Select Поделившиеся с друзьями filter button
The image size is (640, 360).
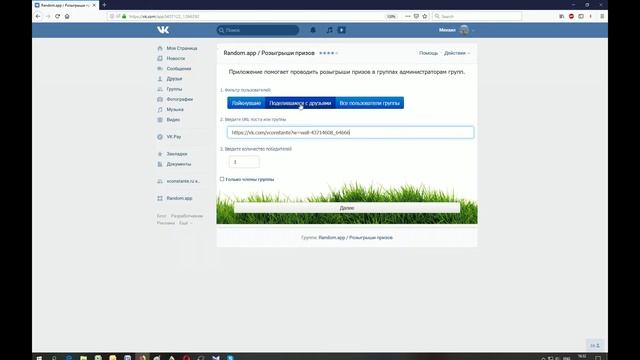[x=300, y=103]
